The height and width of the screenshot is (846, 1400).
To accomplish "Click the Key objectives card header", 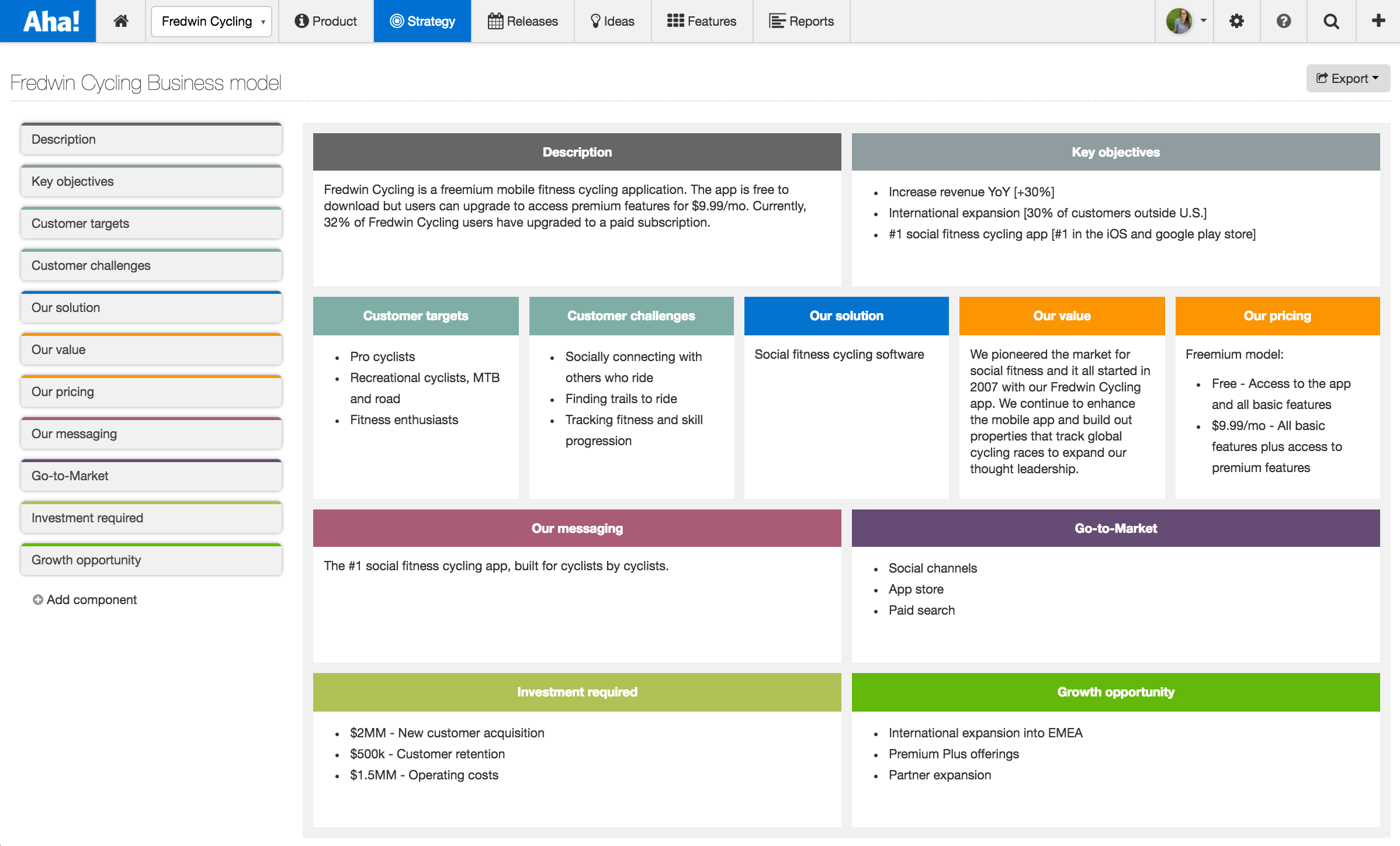I will [1116, 152].
